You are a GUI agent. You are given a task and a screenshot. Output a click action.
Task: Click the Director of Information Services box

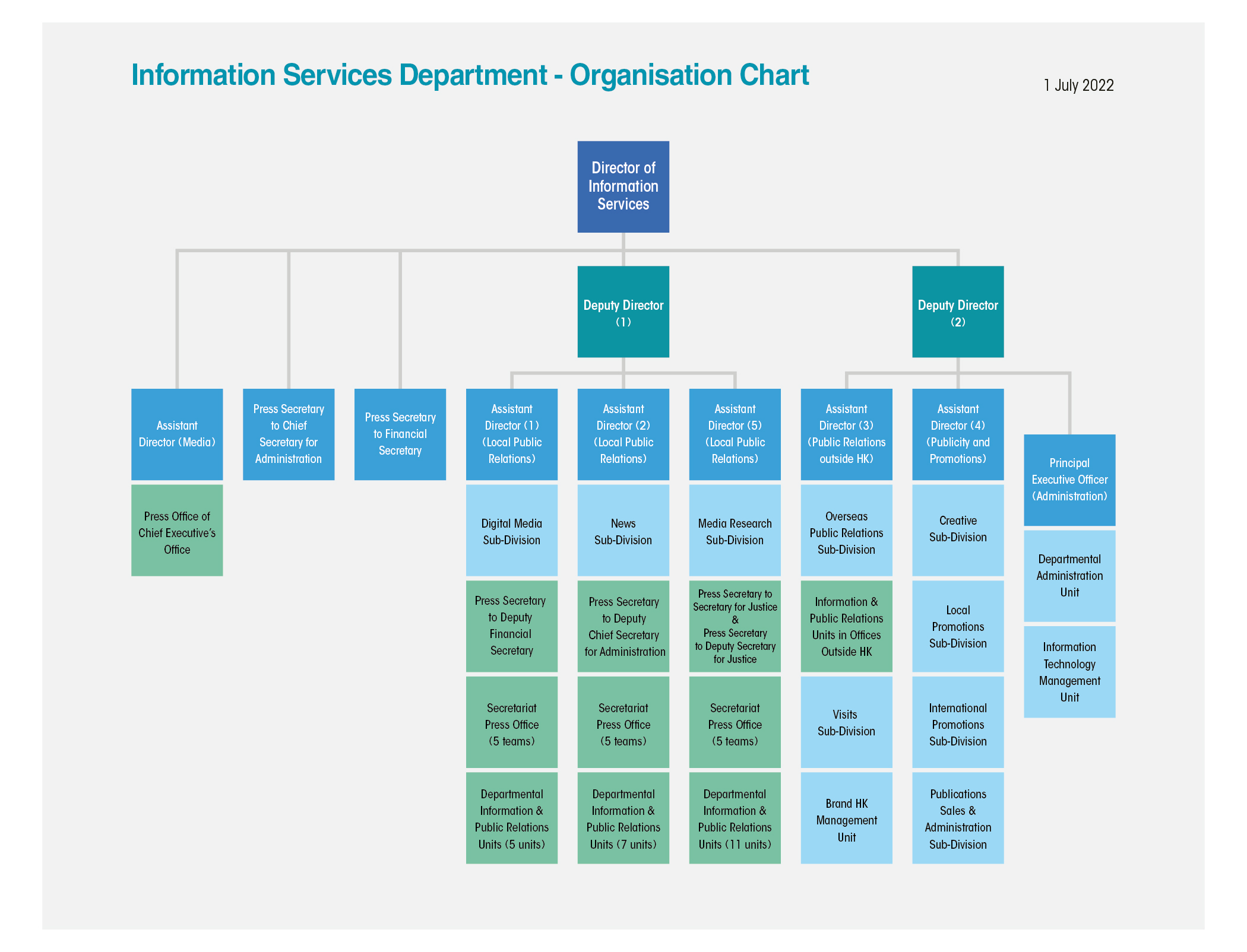click(x=623, y=186)
